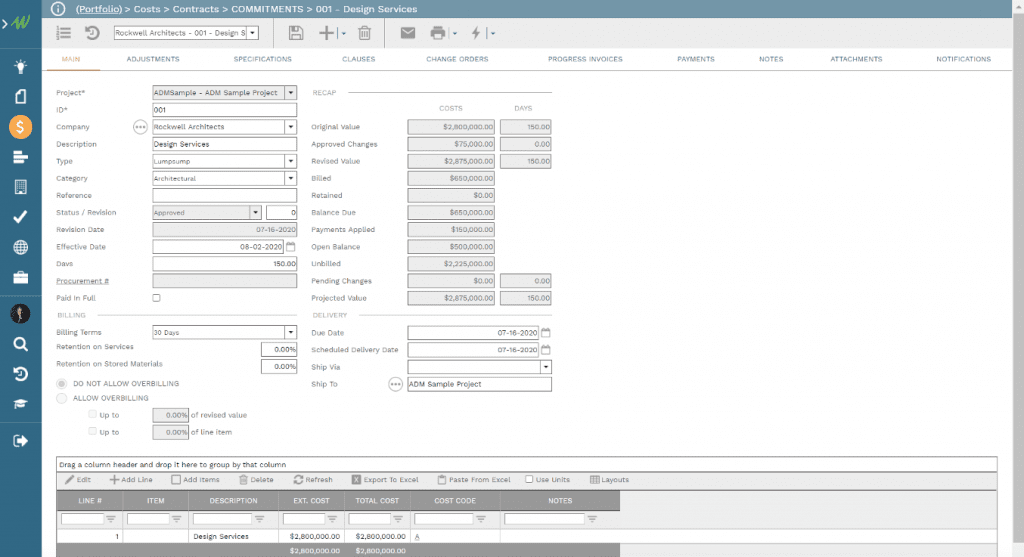Select the Allow Overbilling radio button
This screenshot has height=557, width=1024.
(x=62, y=398)
